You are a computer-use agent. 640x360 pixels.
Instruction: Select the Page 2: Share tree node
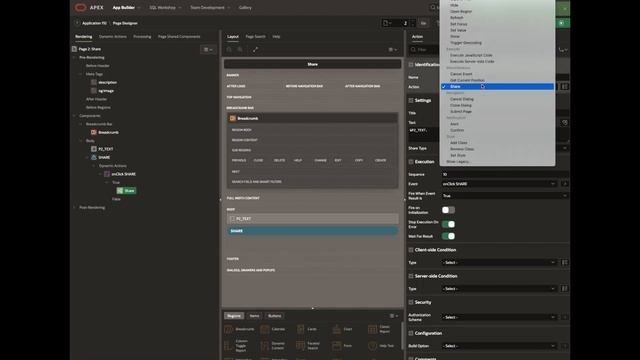pyautogui.click(x=89, y=49)
